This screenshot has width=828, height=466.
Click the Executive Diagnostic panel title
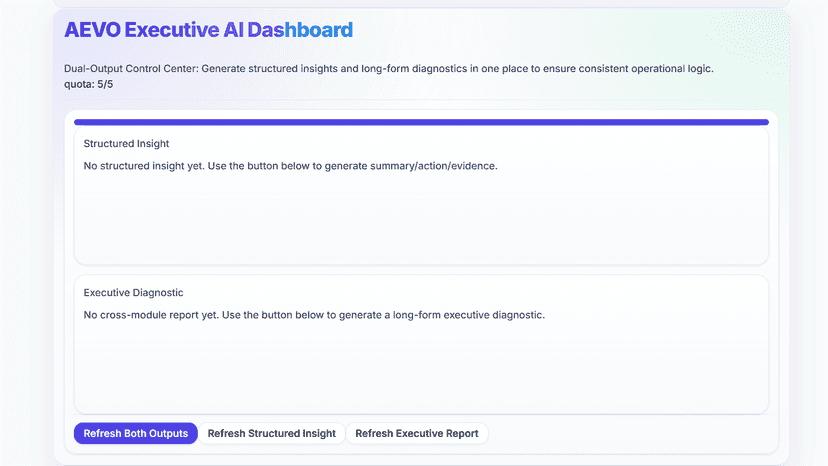coord(134,292)
